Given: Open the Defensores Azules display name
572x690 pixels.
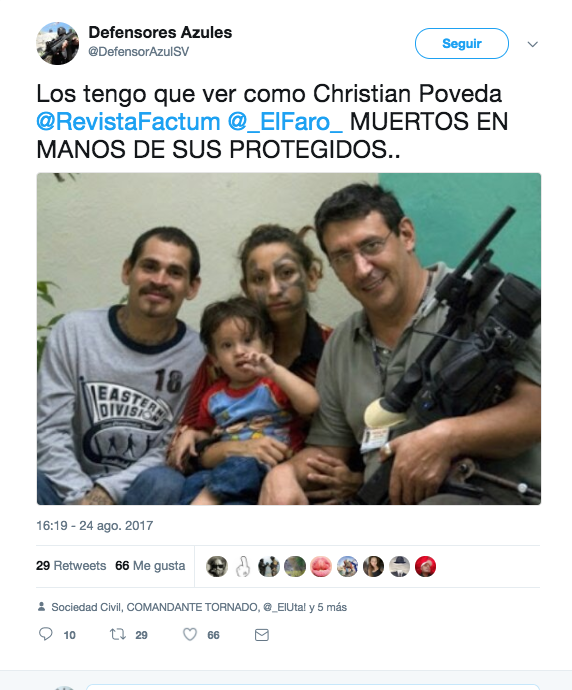Looking at the screenshot, I should tap(160, 32).
